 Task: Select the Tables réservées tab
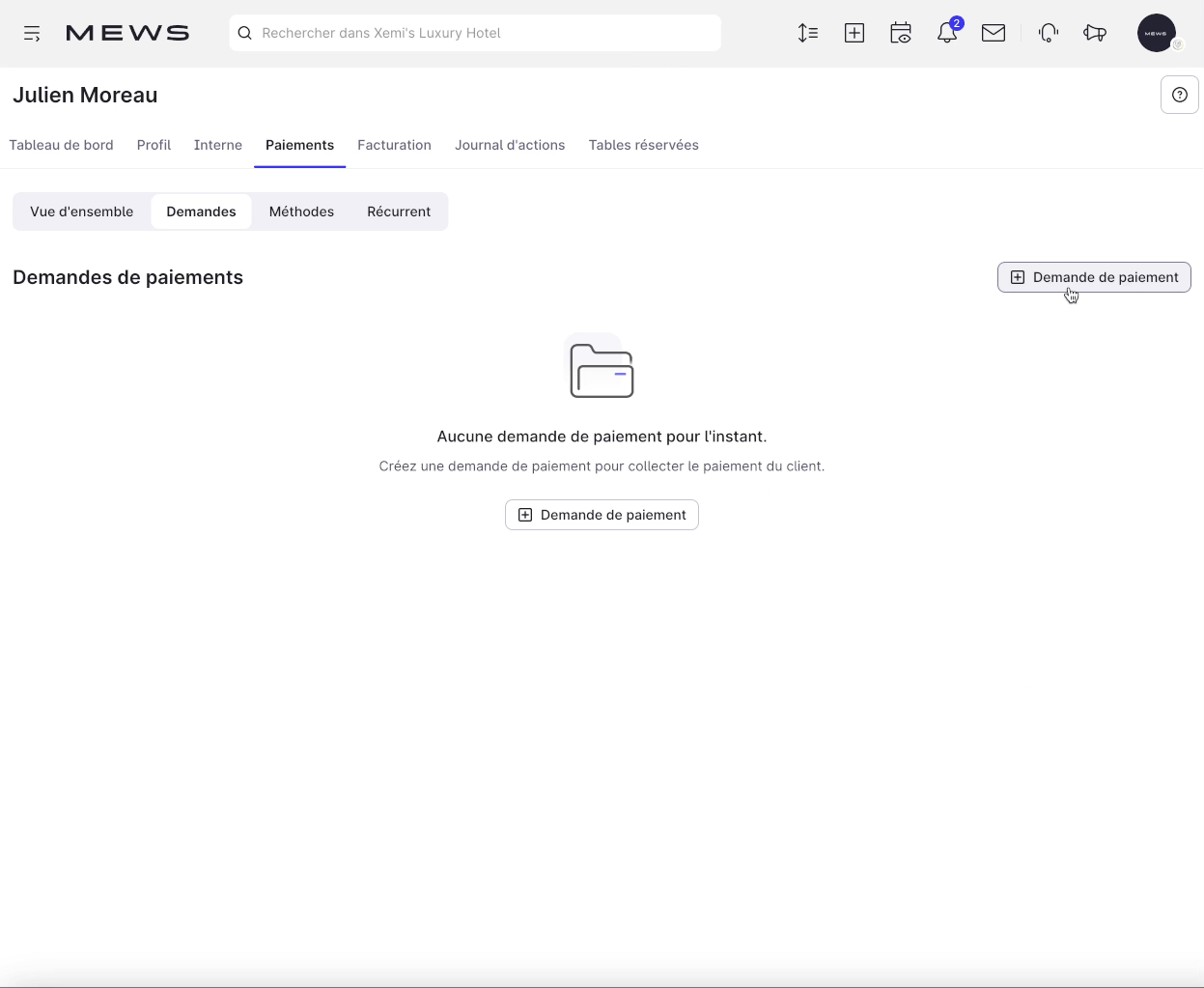(643, 145)
